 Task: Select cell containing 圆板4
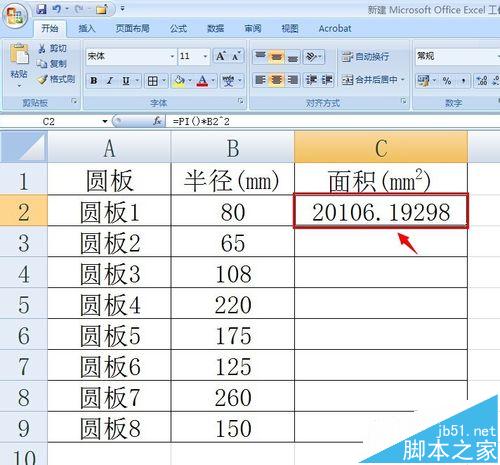[110, 304]
